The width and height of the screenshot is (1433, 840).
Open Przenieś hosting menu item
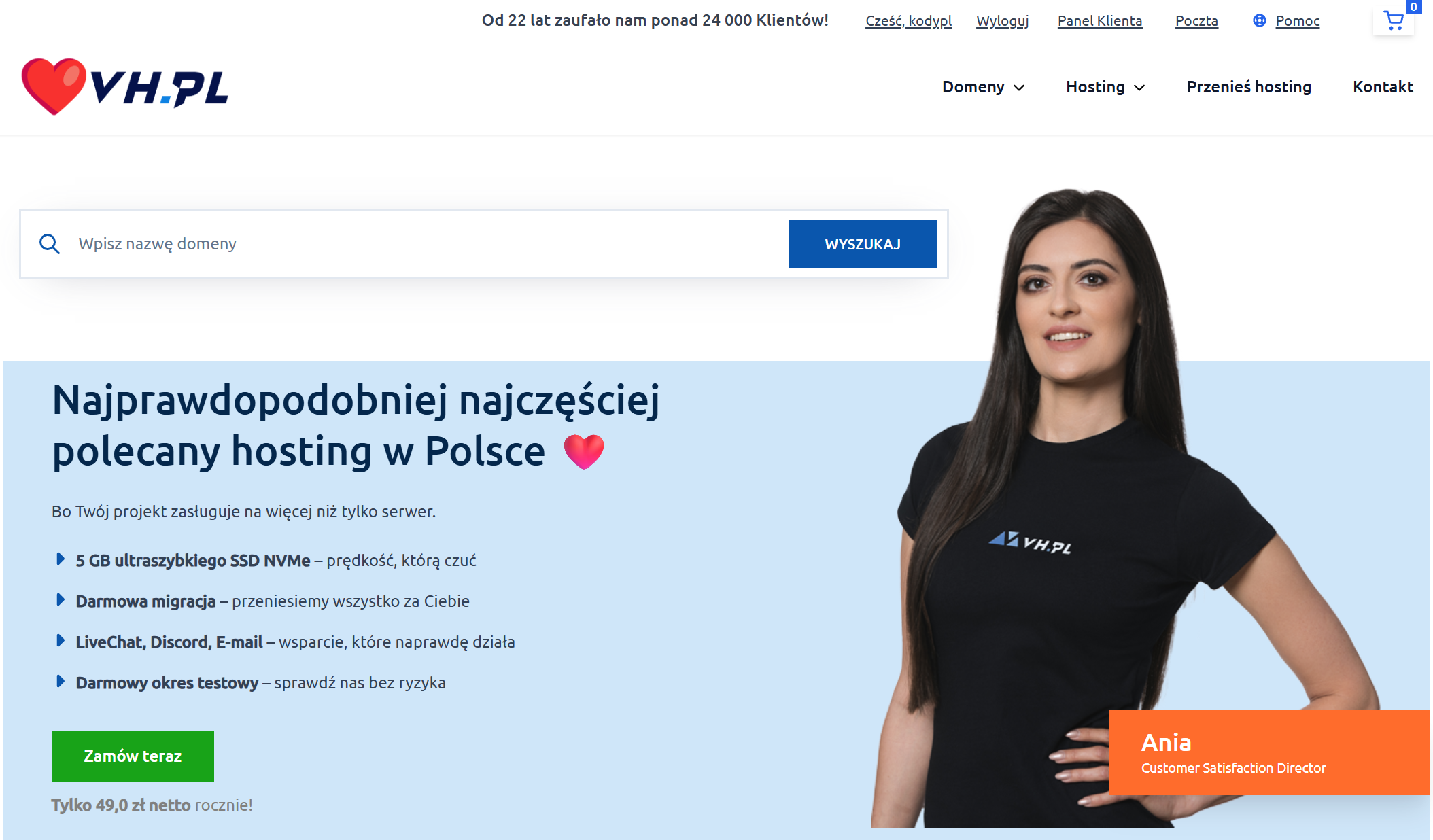coord(1248,87)
